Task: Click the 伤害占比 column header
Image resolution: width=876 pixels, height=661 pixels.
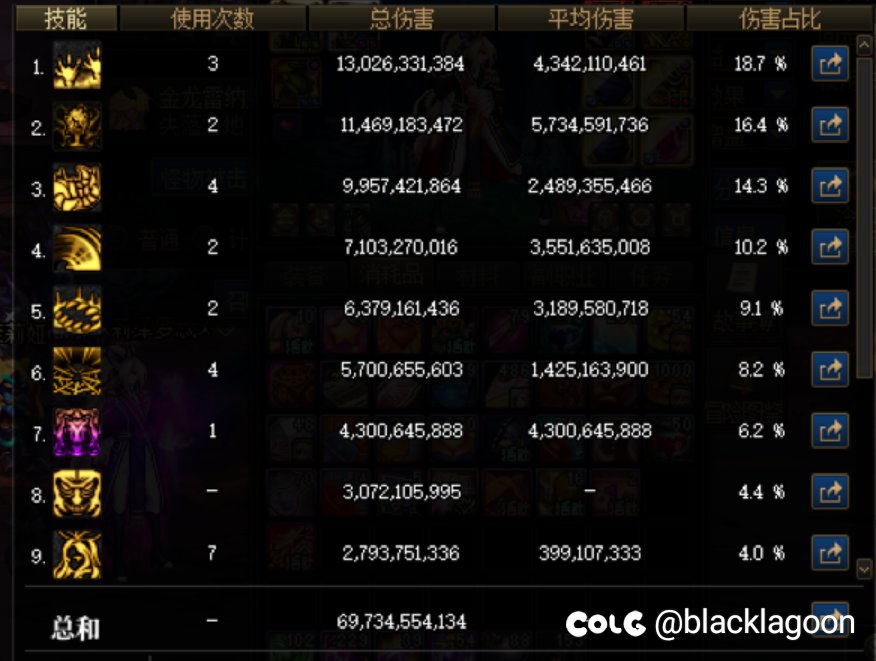Action: (x=780, y=18)
